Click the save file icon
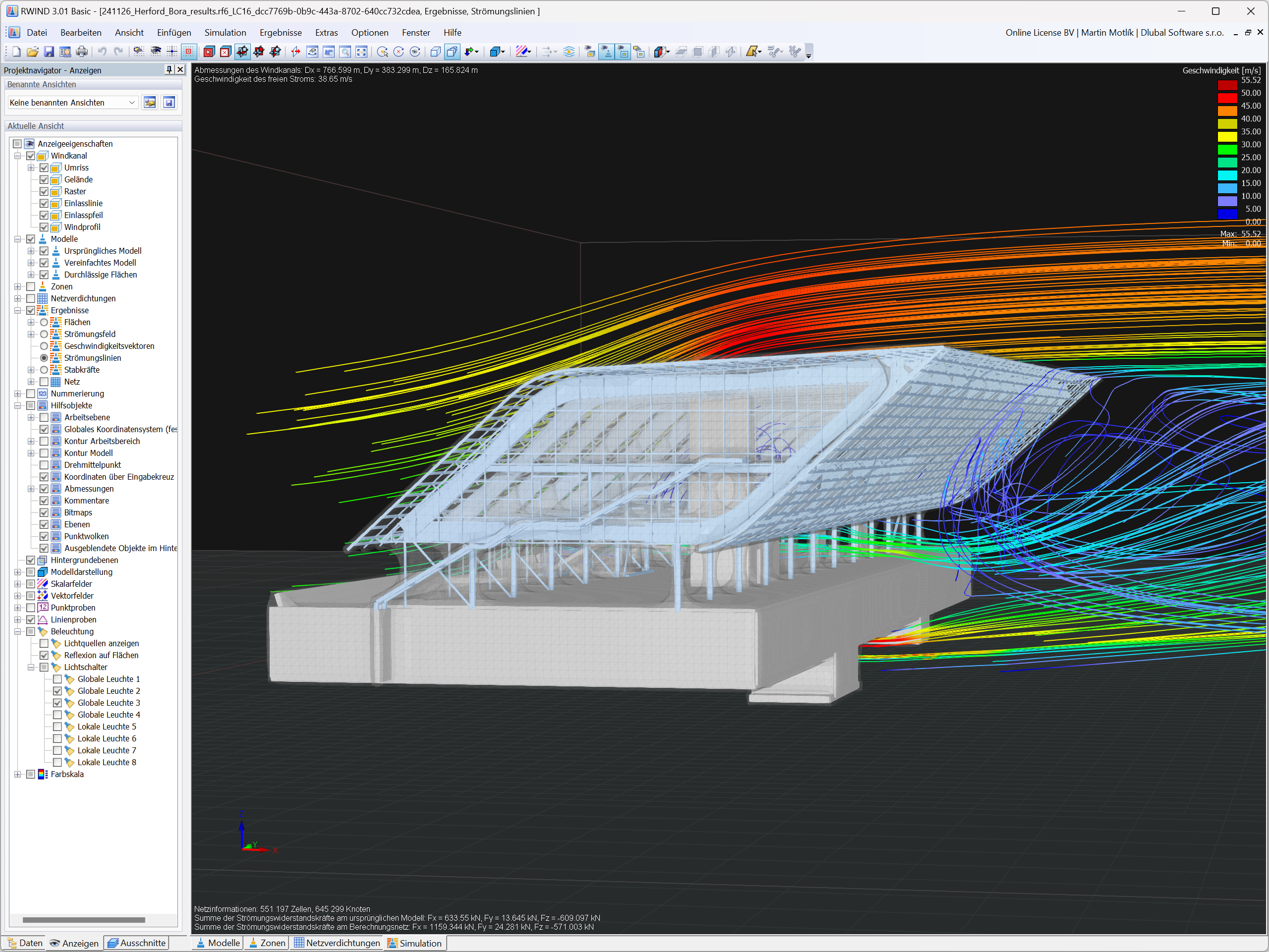 click(x=49, y=52)
